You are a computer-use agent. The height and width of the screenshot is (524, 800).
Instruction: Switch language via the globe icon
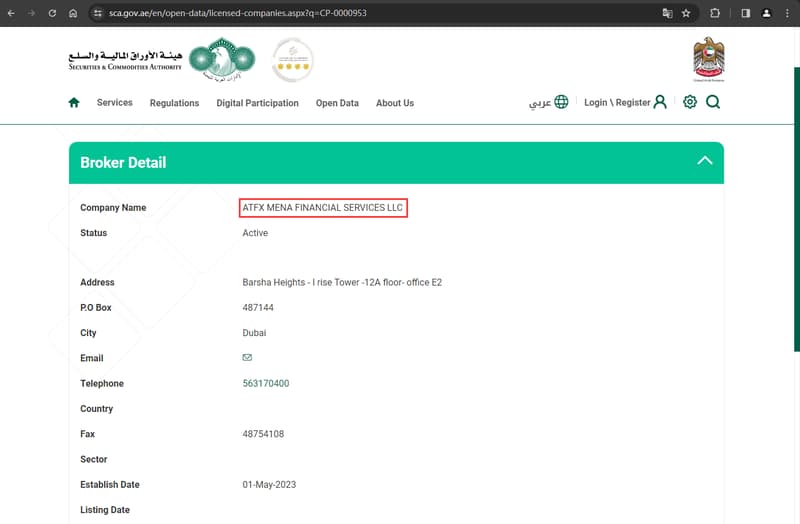point(561,102)
